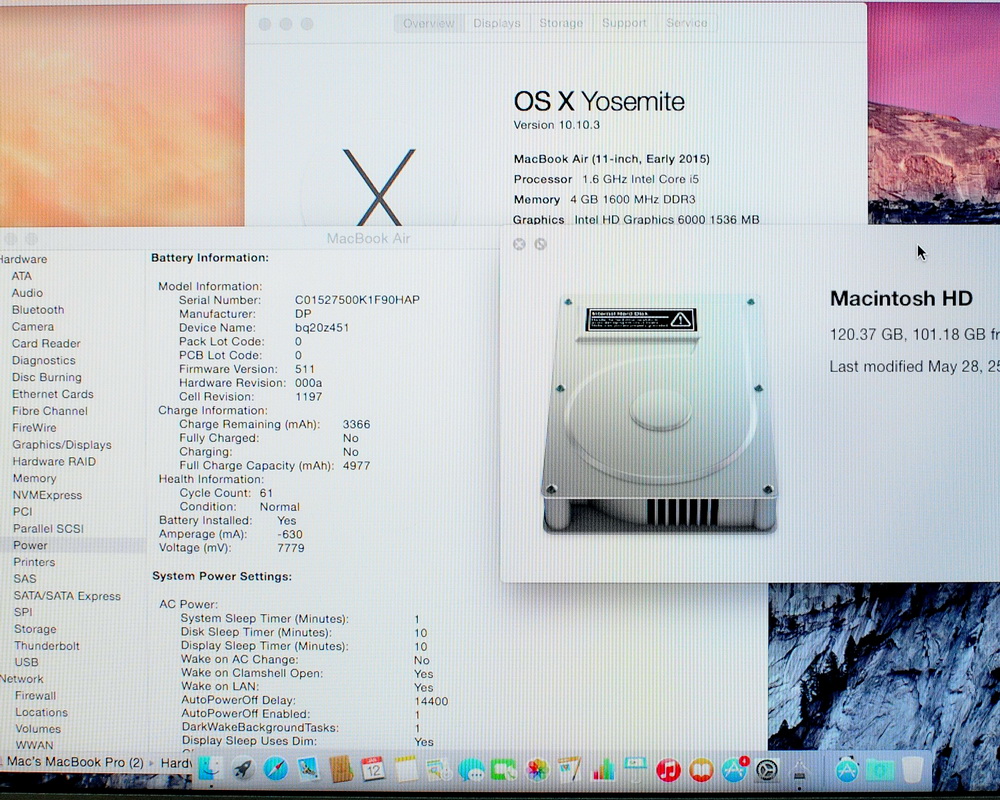Click System Information chip icon in Dock

click(800, 770)
